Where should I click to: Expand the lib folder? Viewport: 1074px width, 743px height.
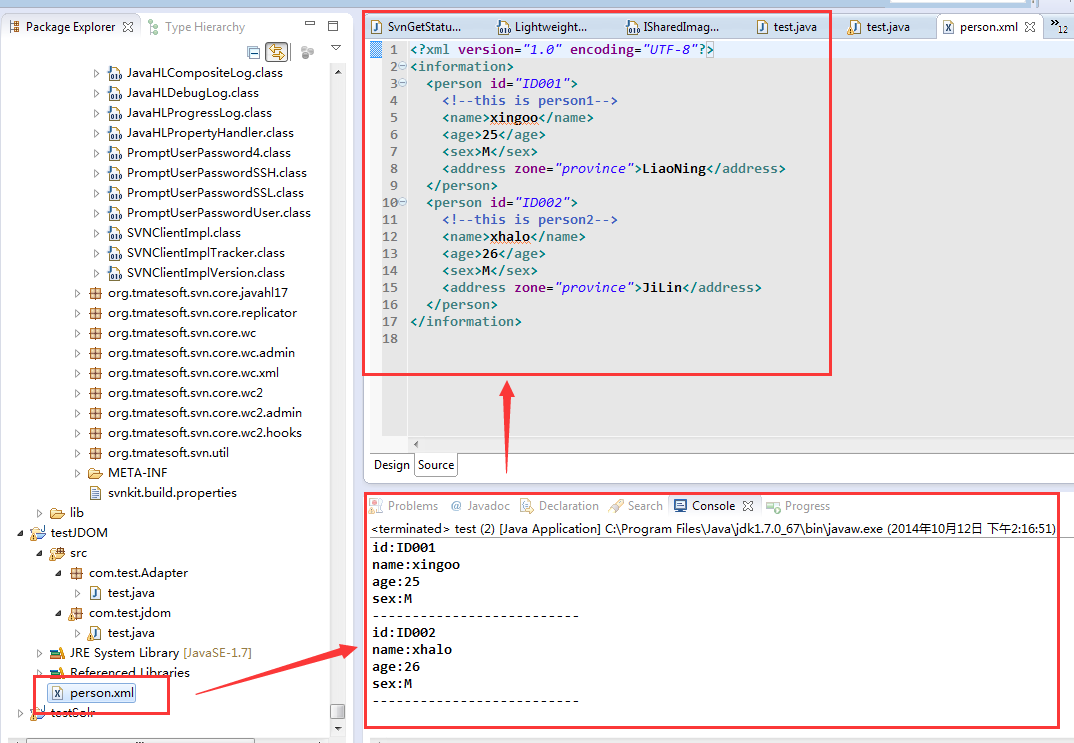click(39, 513)
